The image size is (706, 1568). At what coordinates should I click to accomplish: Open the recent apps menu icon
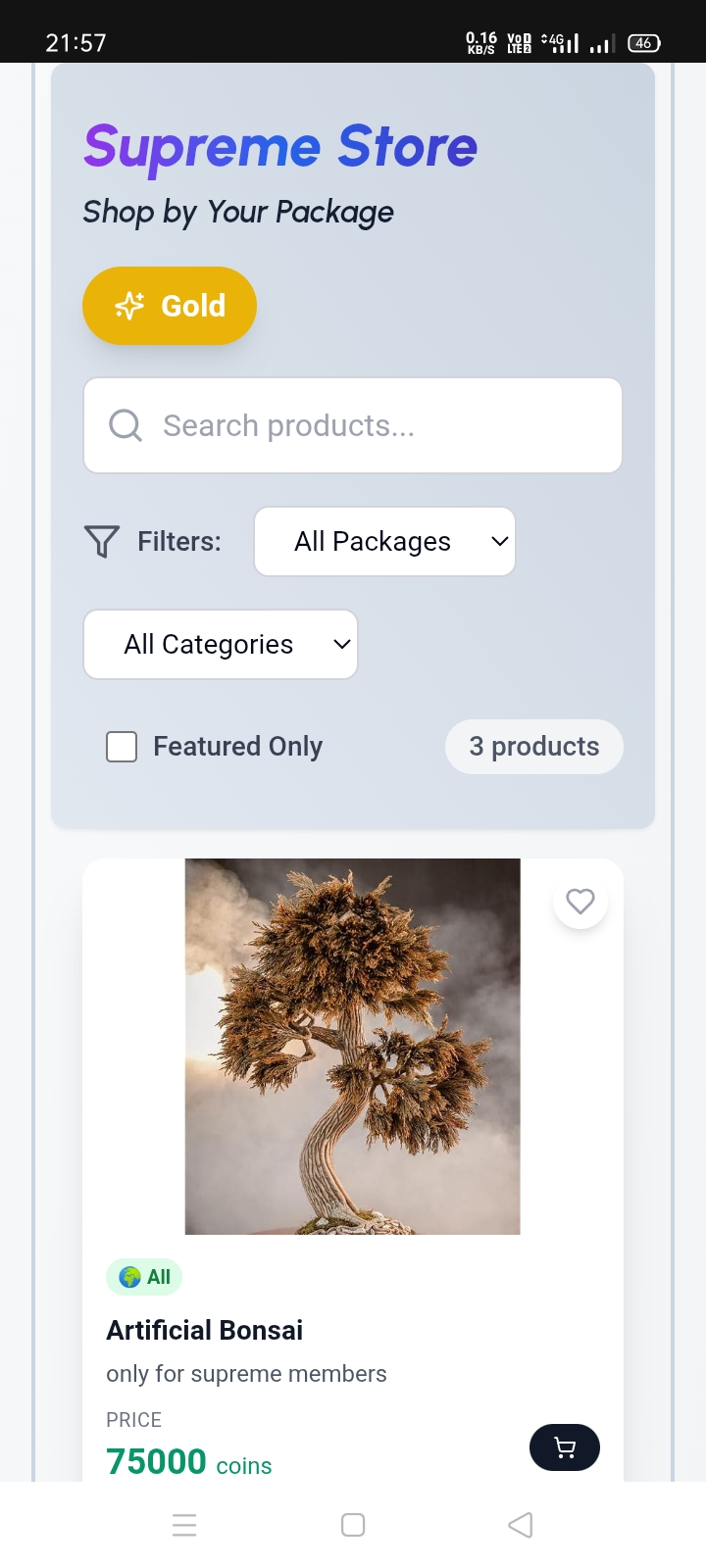(x=184, y=1525)
